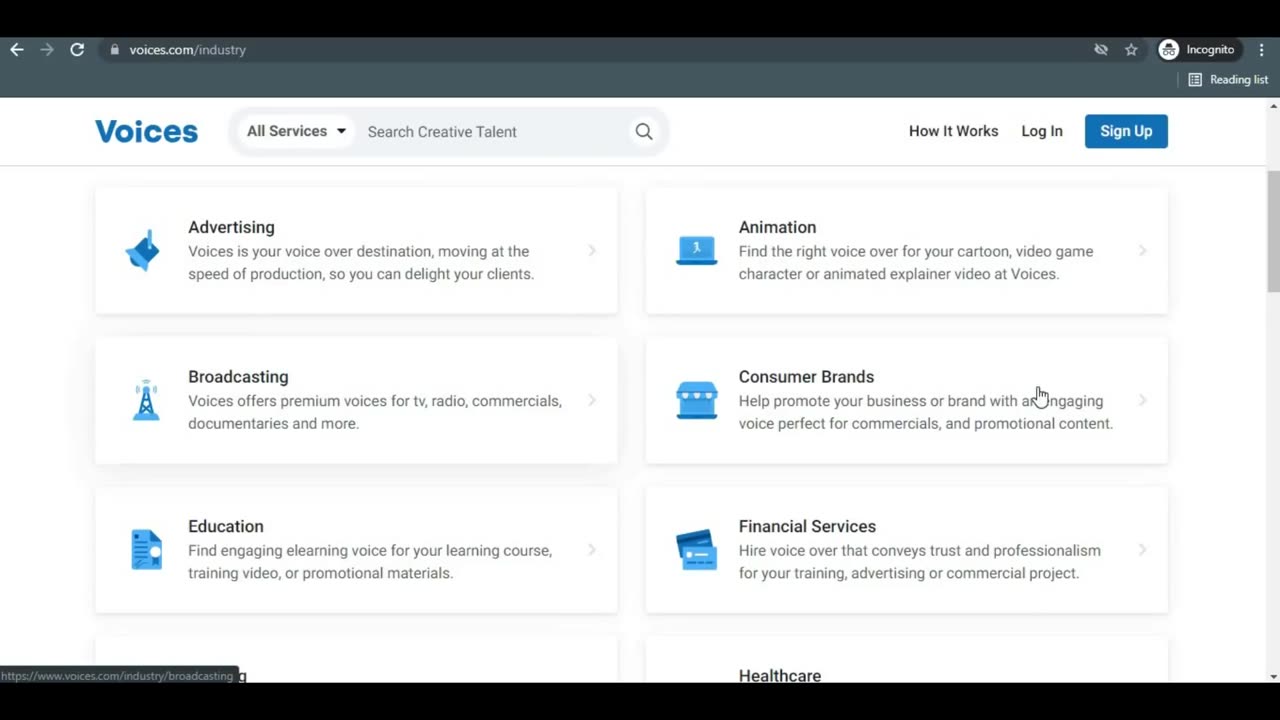
Task: Open the Advertising industry heading
Action: click(x=231, y=227)
